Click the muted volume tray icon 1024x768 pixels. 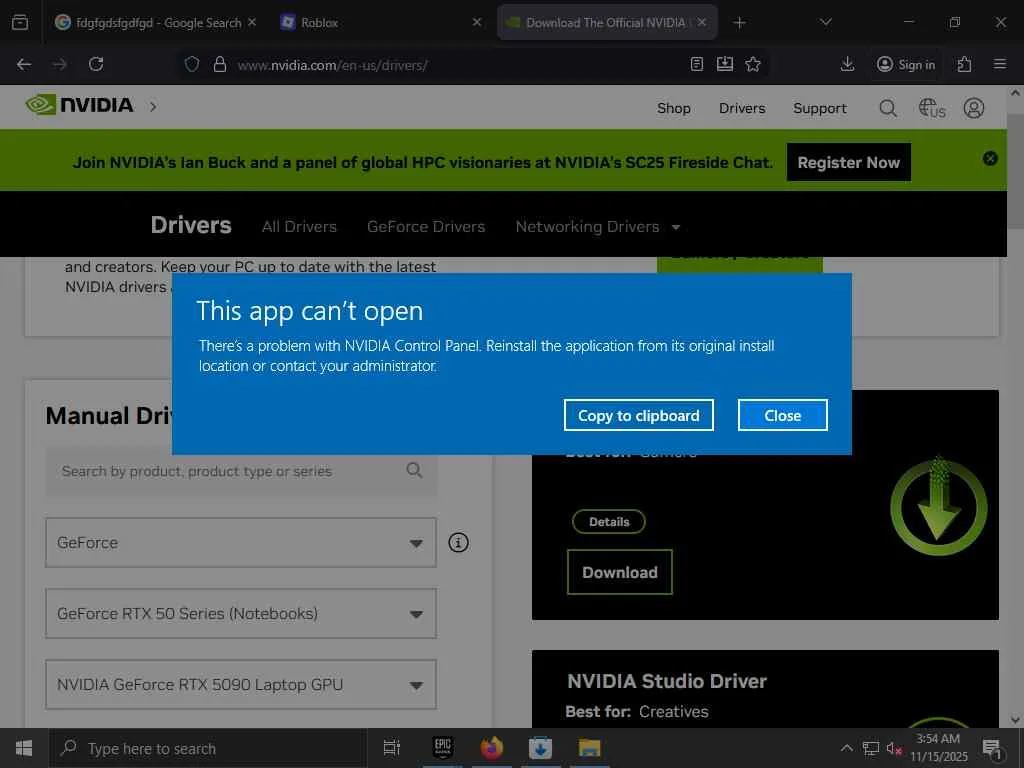894,748
